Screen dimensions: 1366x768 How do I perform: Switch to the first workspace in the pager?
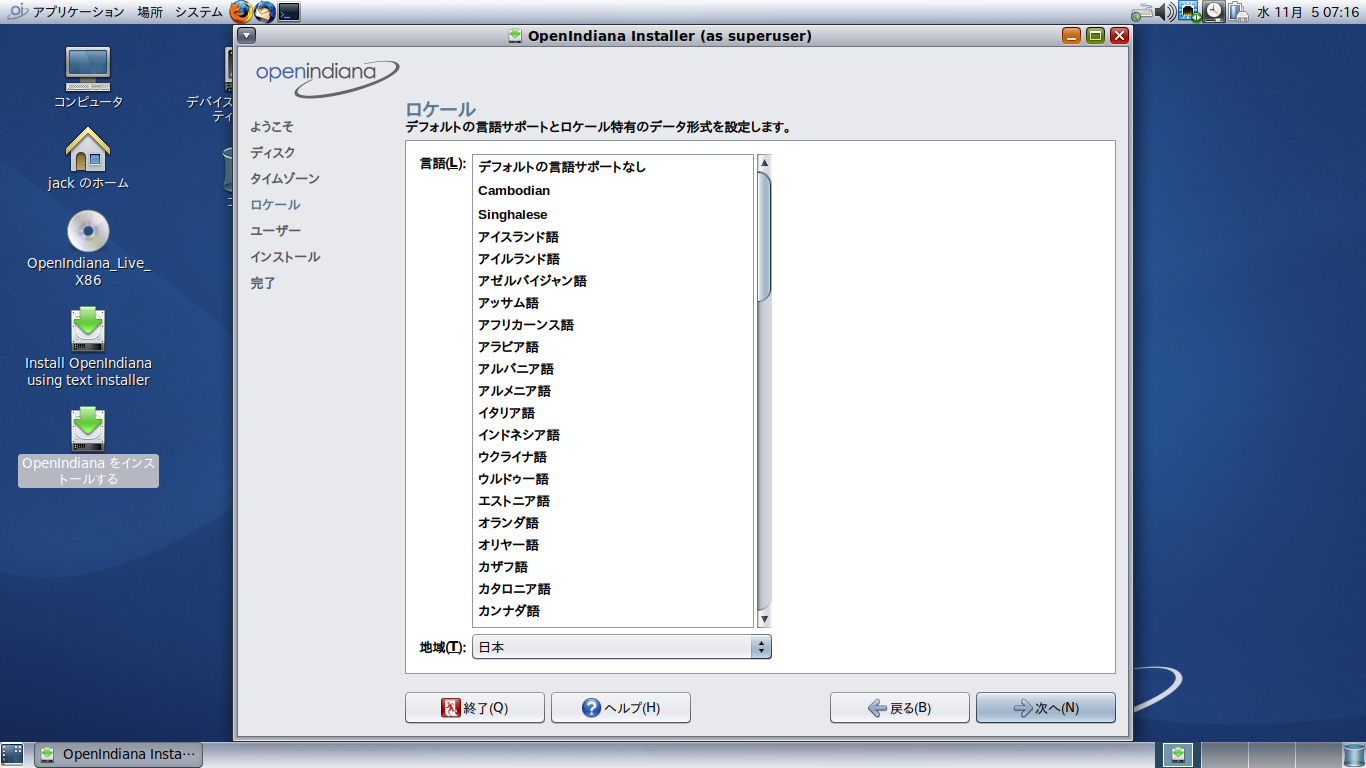coord(1177,754)
